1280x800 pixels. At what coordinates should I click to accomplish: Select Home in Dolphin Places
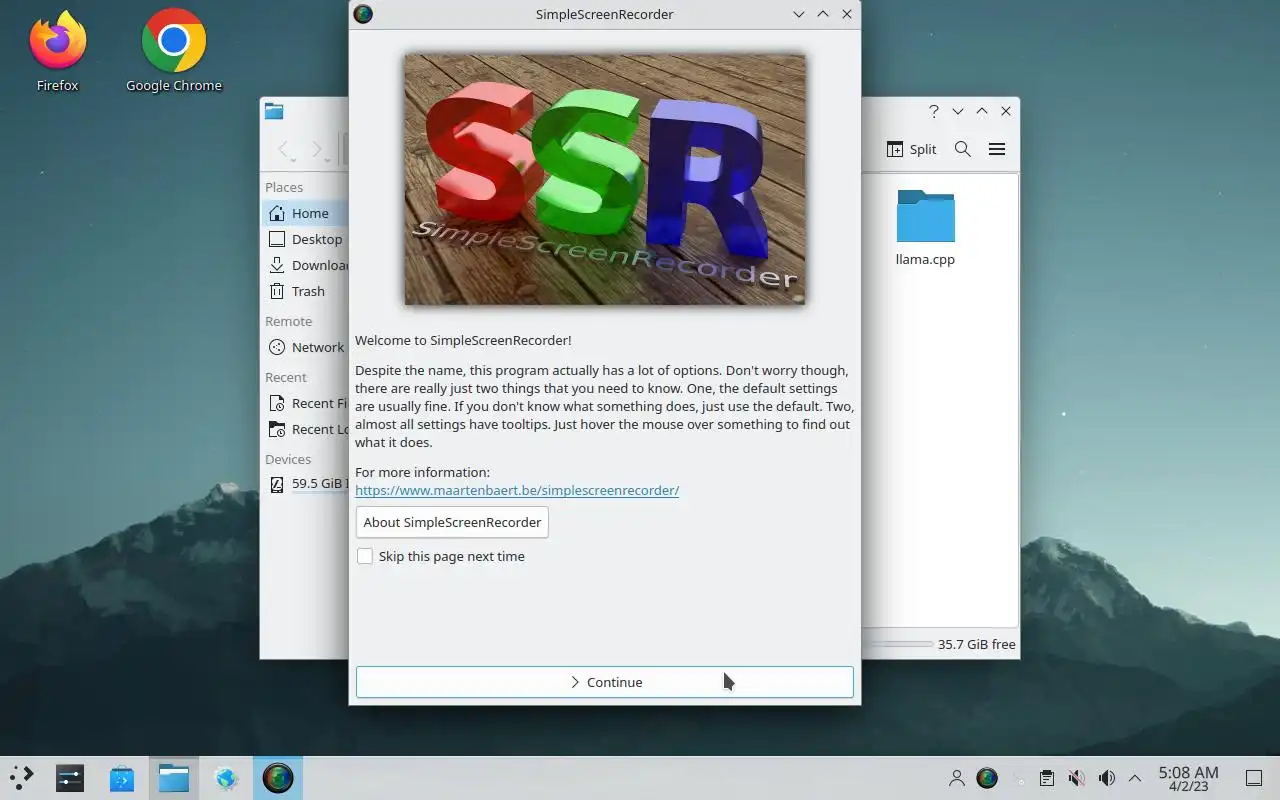tap(305, 213)
